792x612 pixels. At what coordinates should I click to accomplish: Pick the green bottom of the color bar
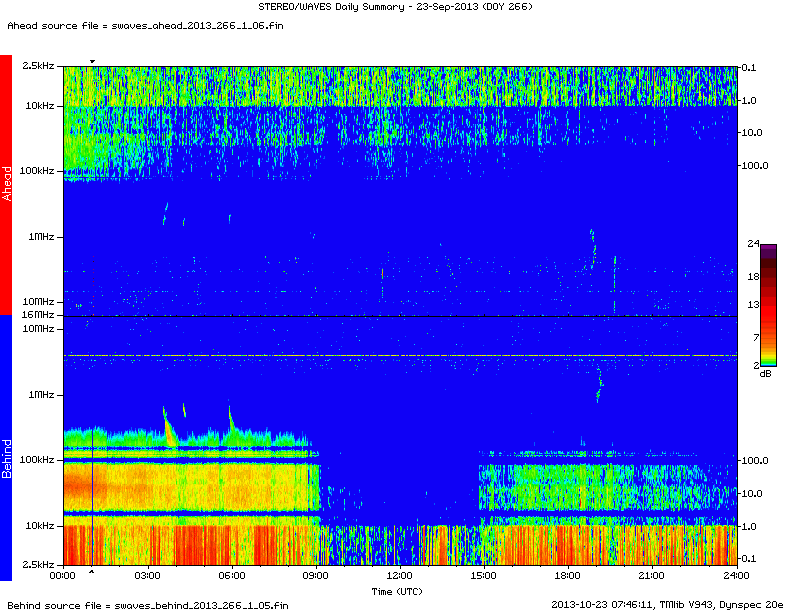(x=768, y=360)
